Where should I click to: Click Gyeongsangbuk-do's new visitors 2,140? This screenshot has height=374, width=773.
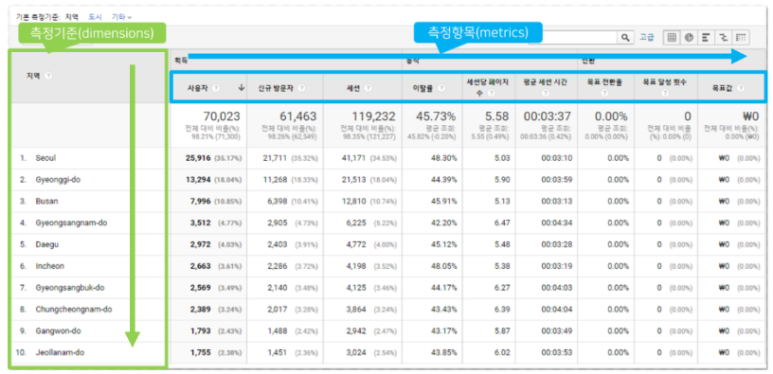(278, 288)
